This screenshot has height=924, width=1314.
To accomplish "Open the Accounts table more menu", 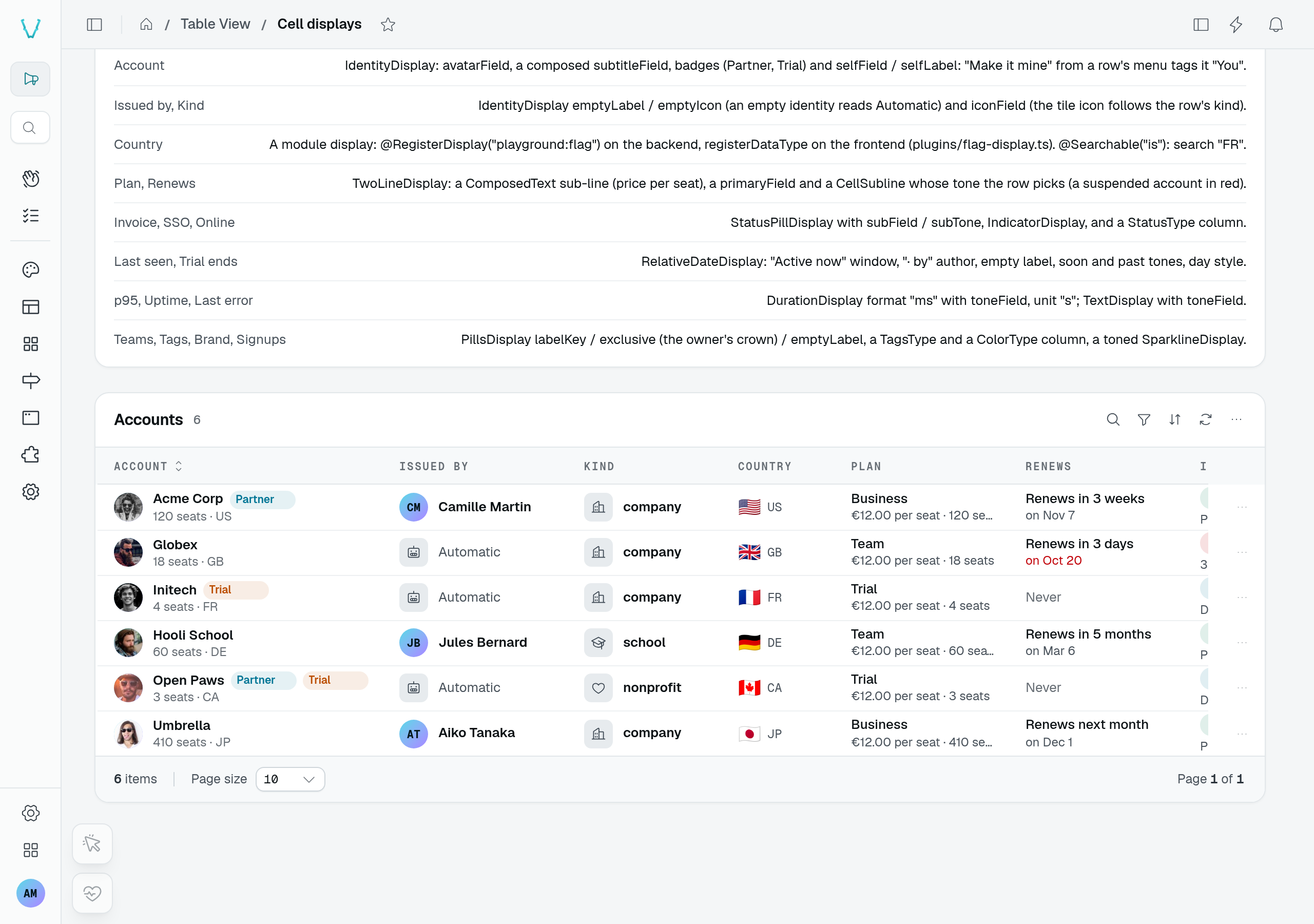I will point(1236,419).
